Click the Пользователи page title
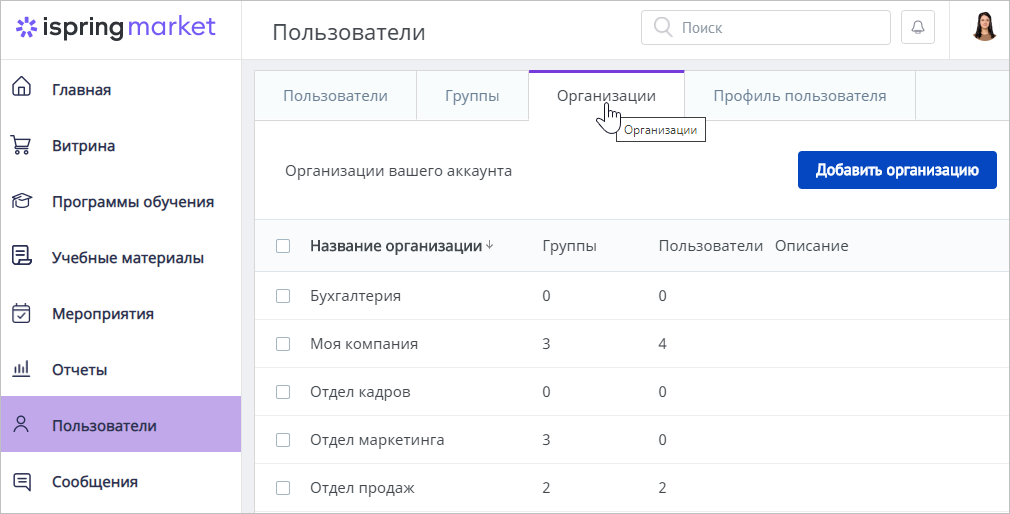The image size is (1010, 514). pos(349,32)
